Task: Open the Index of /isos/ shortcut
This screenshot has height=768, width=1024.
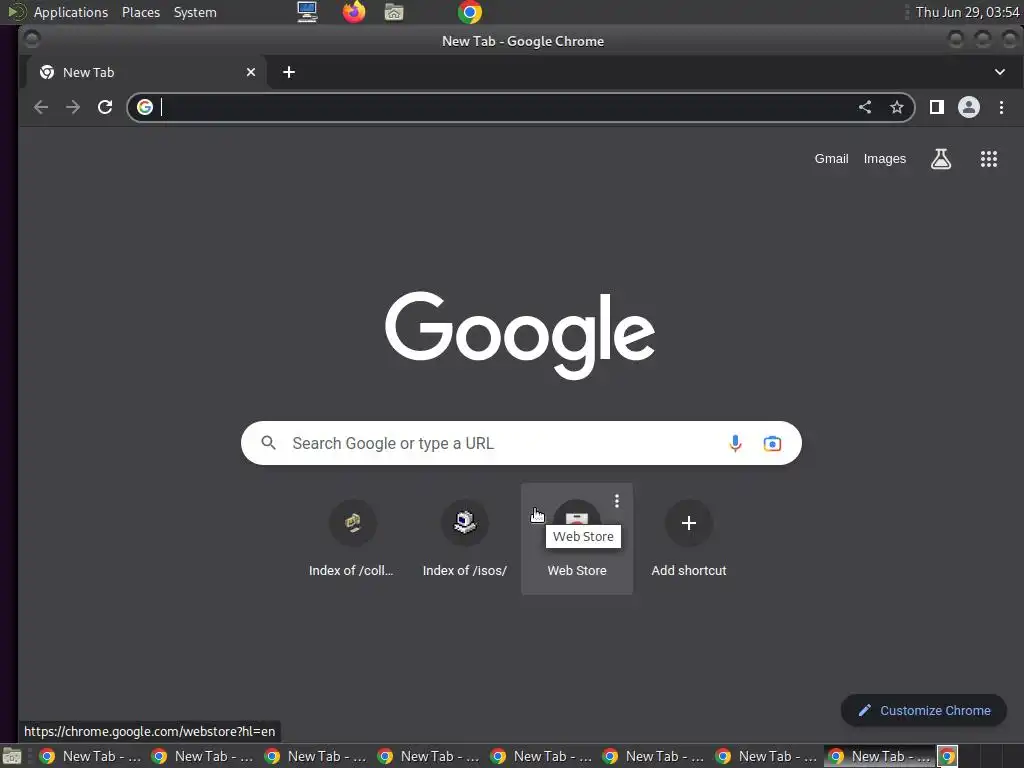Action: coord(464,539)
